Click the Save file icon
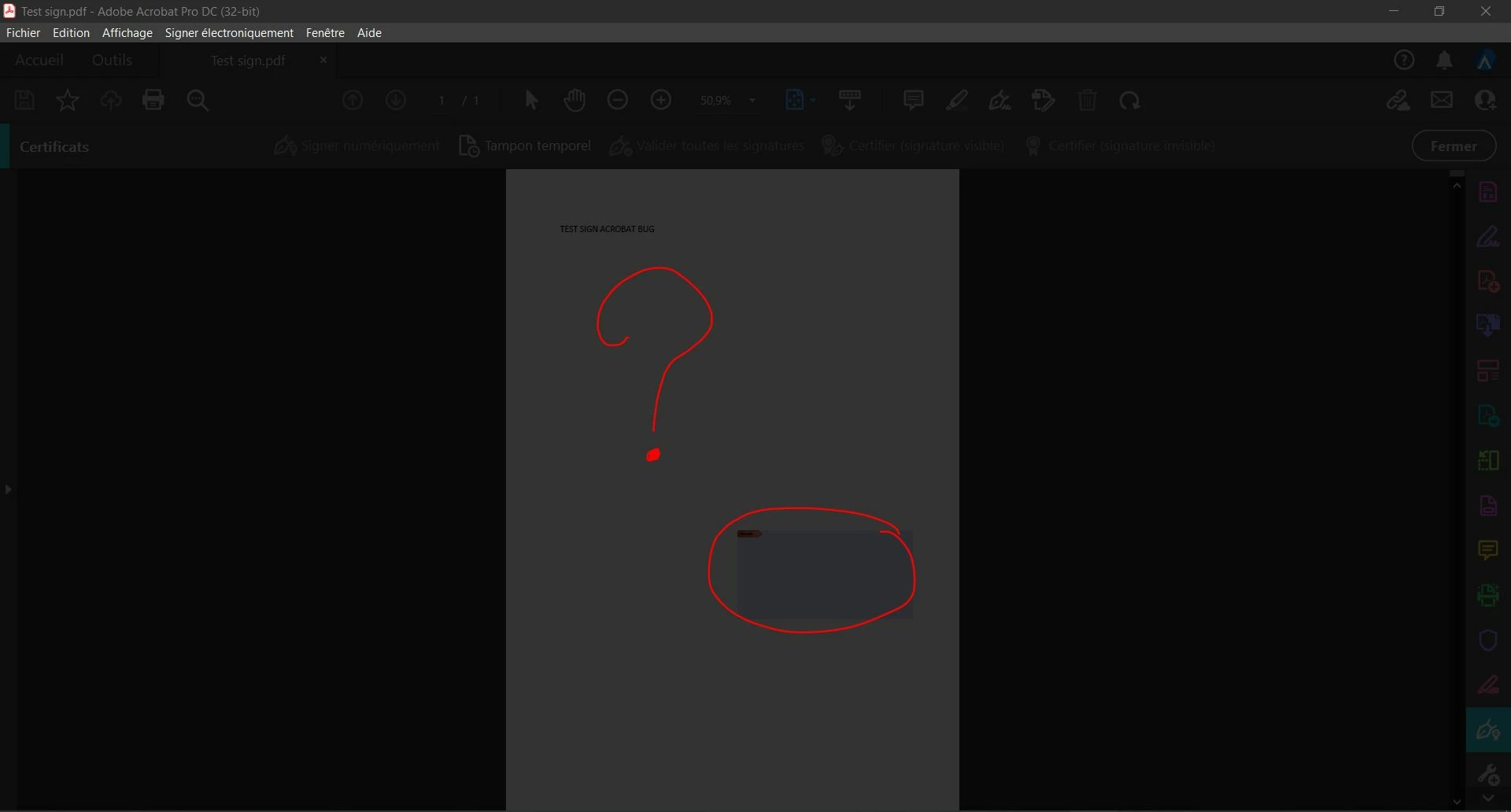Image resolution: width=1511 pixels, height=812 pixels. pos(24,100)
